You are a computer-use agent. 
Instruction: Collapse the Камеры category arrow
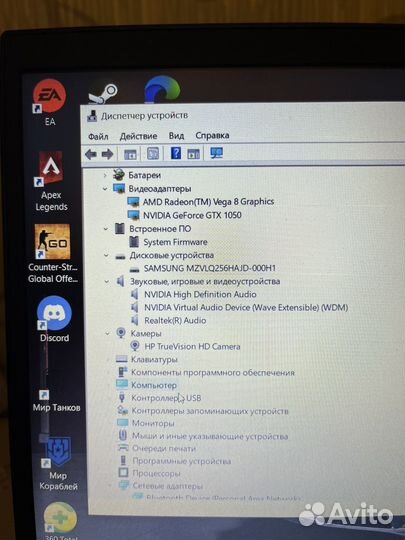click(x=108, y=333)
